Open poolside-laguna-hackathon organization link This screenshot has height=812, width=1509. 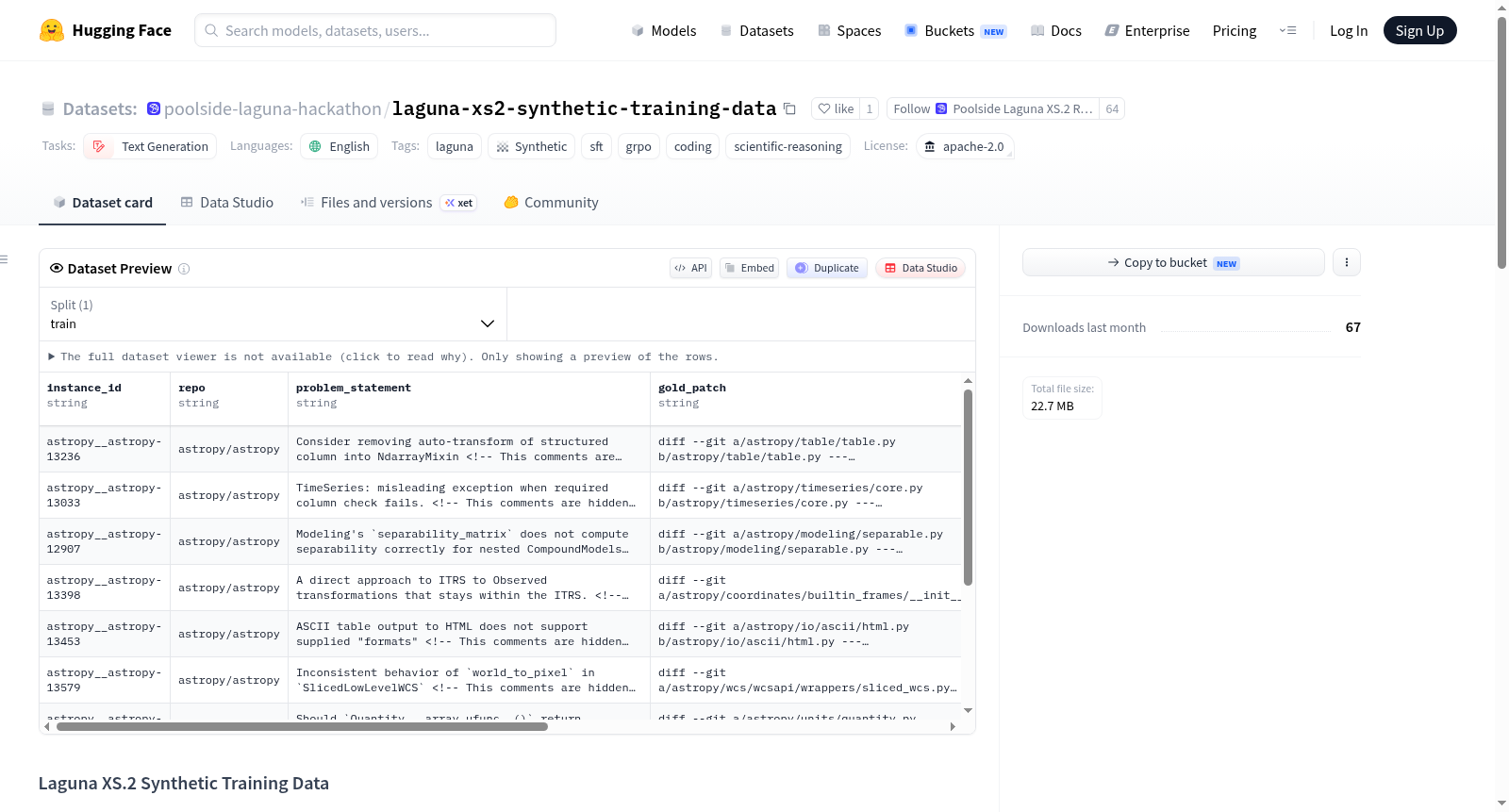point(273,108)
